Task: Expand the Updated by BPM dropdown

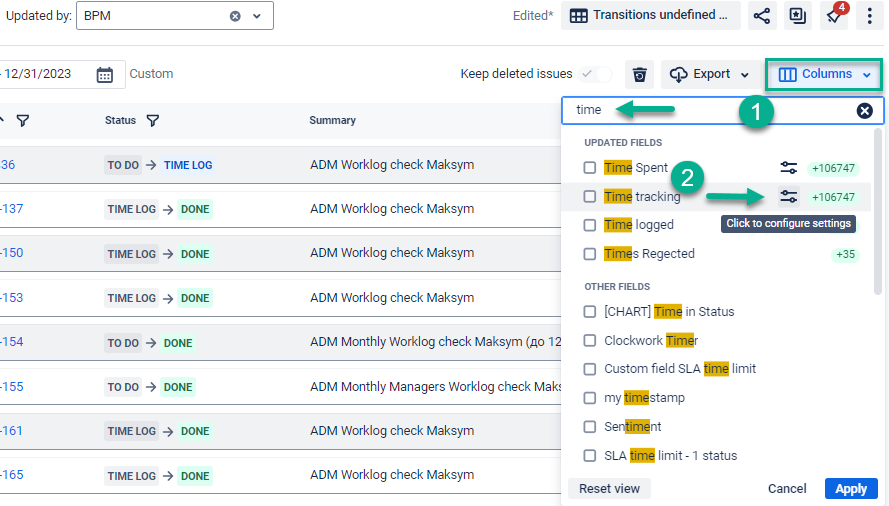Action: click(257, 16)
